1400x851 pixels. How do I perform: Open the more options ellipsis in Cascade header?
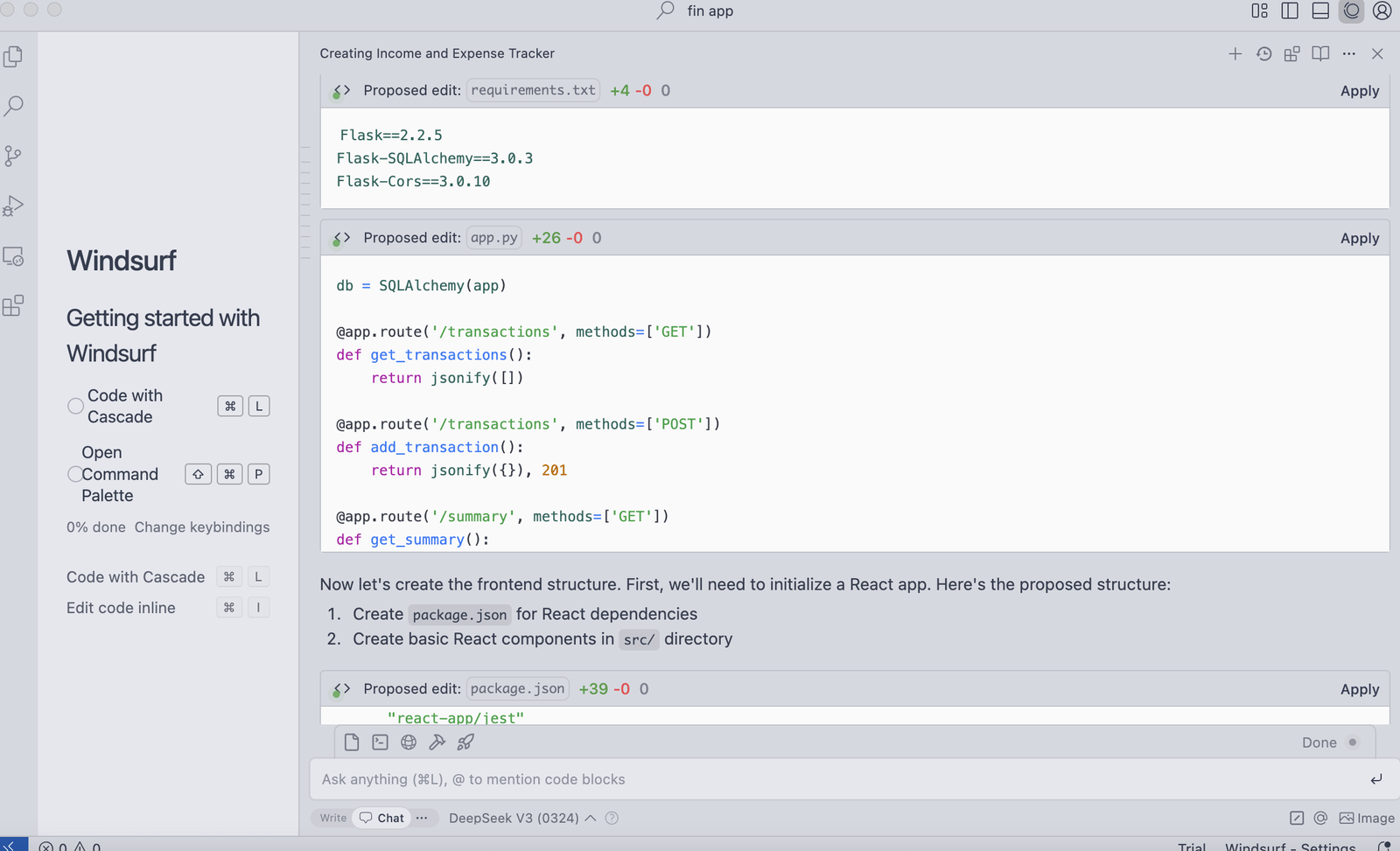(x=1349, y=54)
